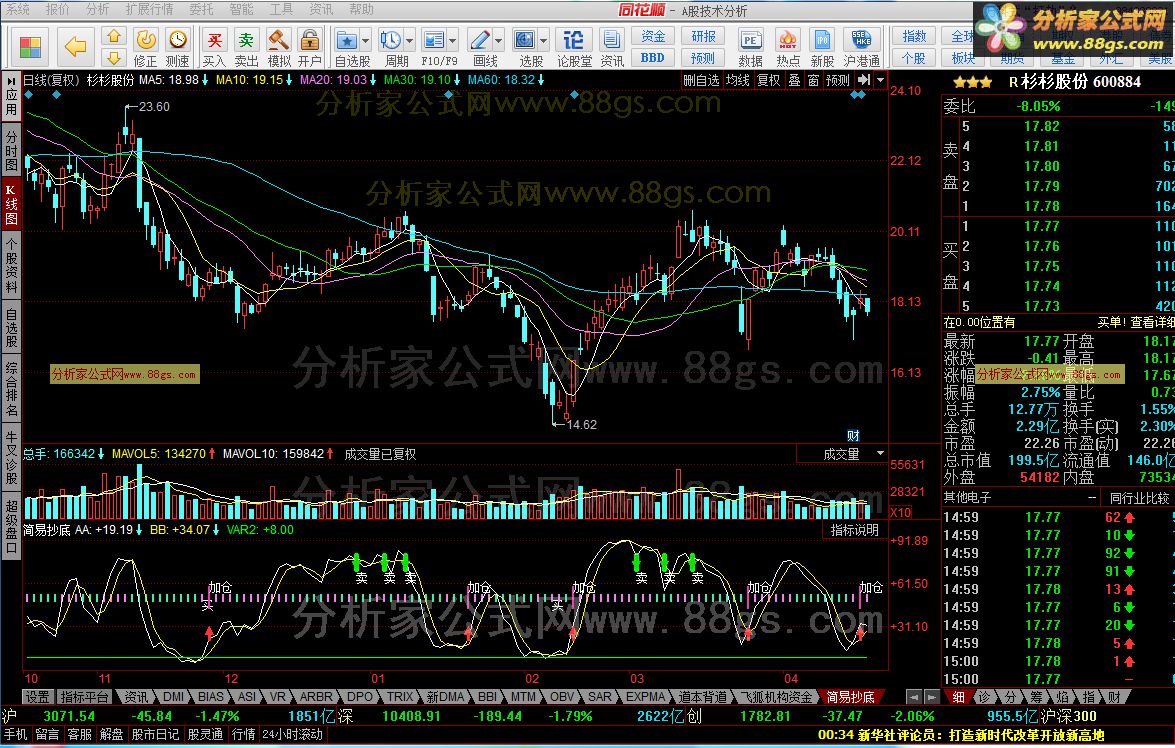
Task: Select the 简易抄底 indicator tab
Action: tap(850, 697)
